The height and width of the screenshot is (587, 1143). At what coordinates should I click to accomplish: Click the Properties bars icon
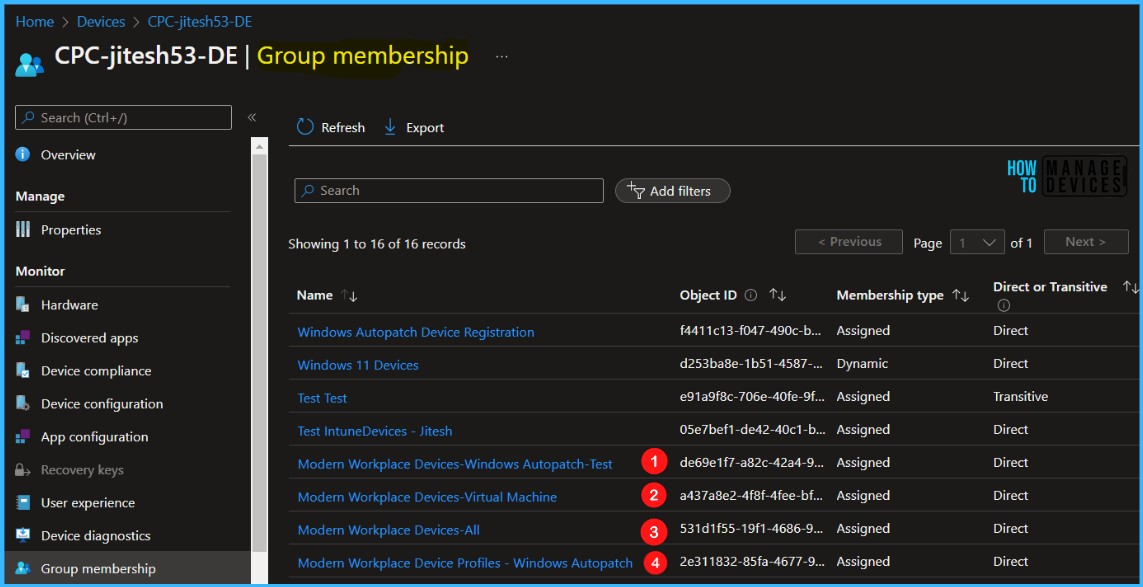tap(23, 230)
